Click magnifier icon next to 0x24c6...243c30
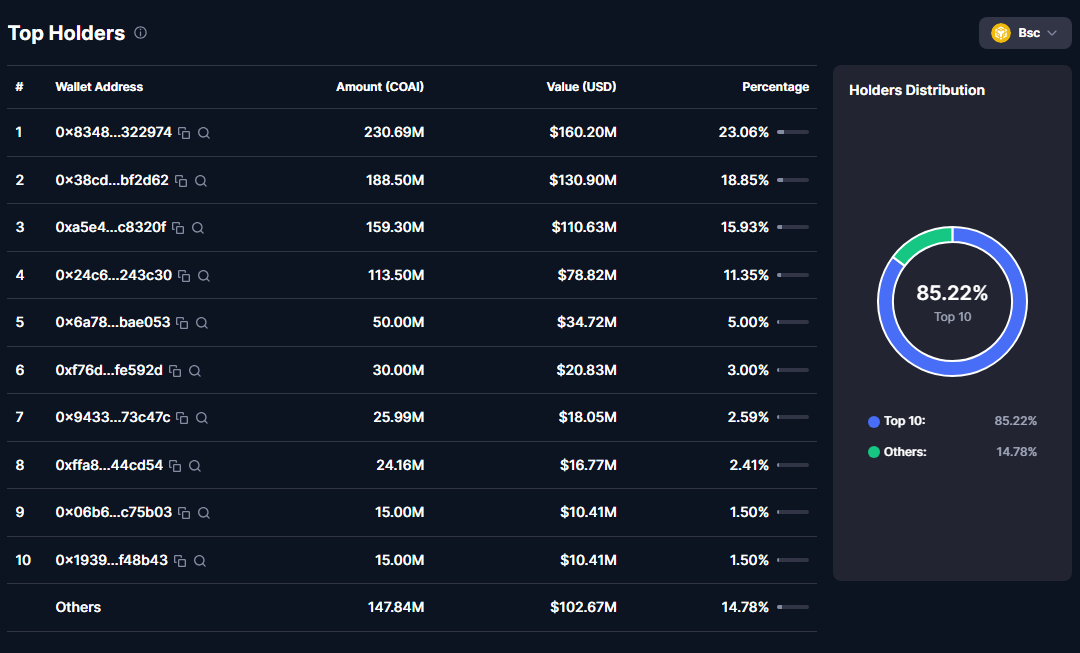The image size is (1080, 653). click(204, 276)
